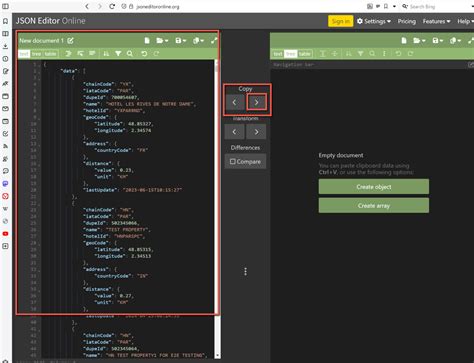474x363 pixels.
Task: Copy left panel content to right
Action: point(256,102)
